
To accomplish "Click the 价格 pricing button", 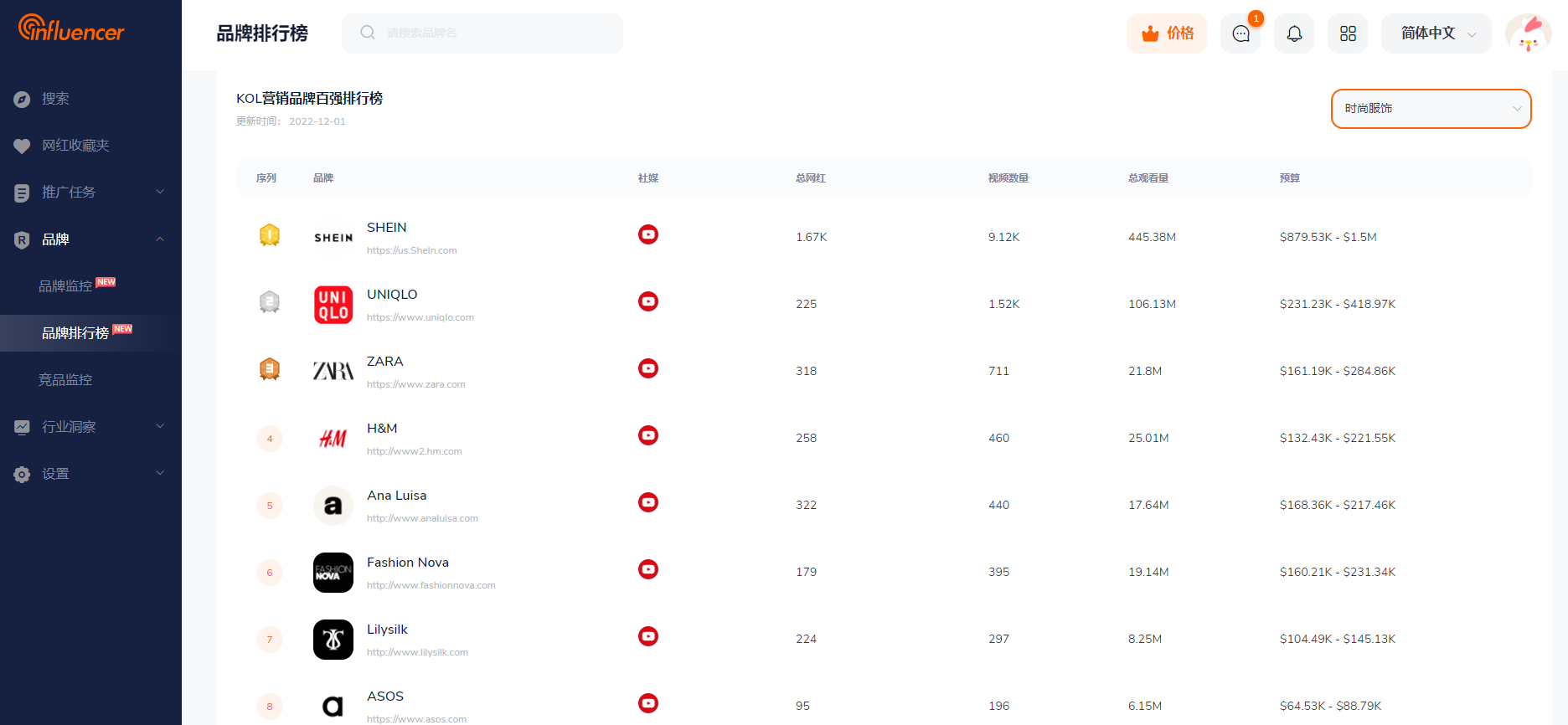I will pos(1167,33).
